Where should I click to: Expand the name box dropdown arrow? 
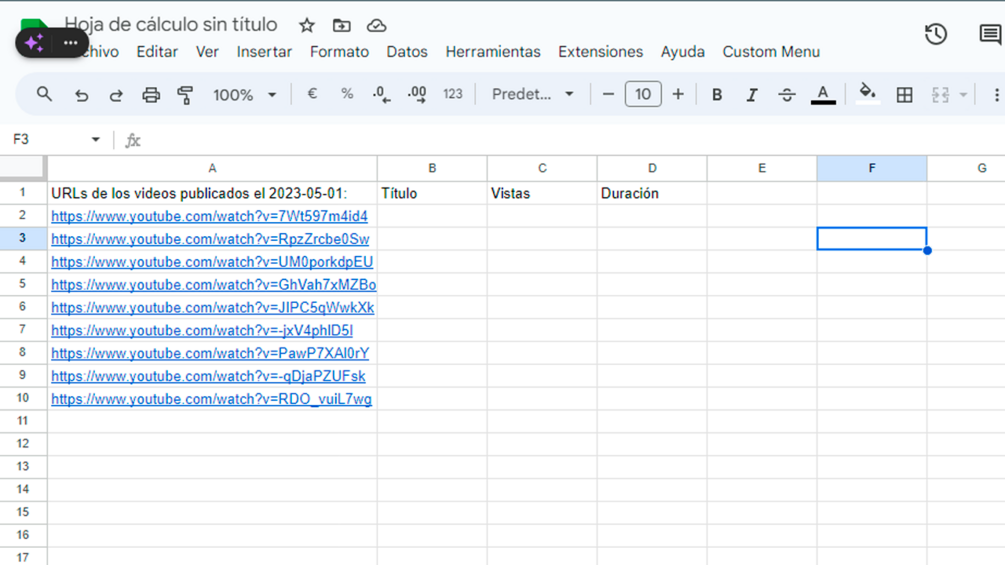[96, 140]
